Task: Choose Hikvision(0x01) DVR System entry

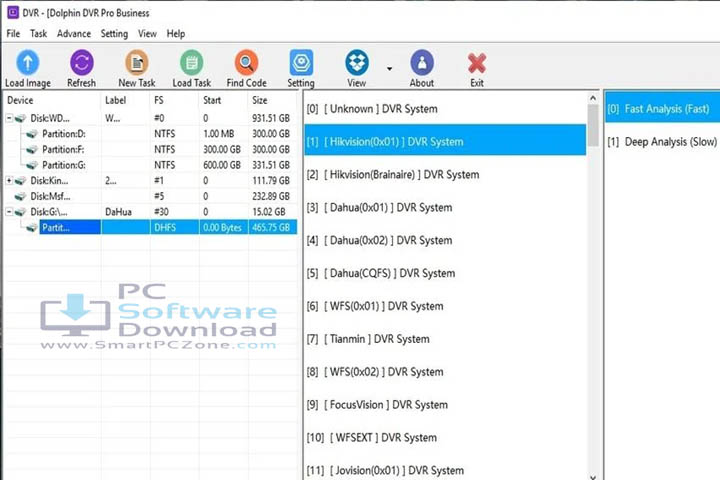Action: (444, 141)
